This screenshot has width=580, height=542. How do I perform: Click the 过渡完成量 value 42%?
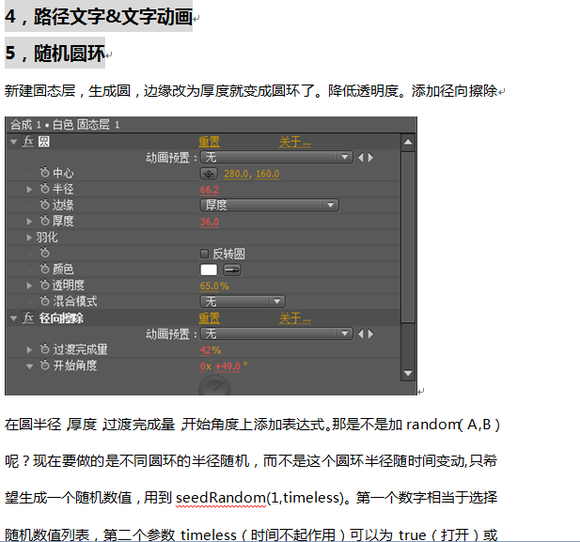click(x=210, y=350)
